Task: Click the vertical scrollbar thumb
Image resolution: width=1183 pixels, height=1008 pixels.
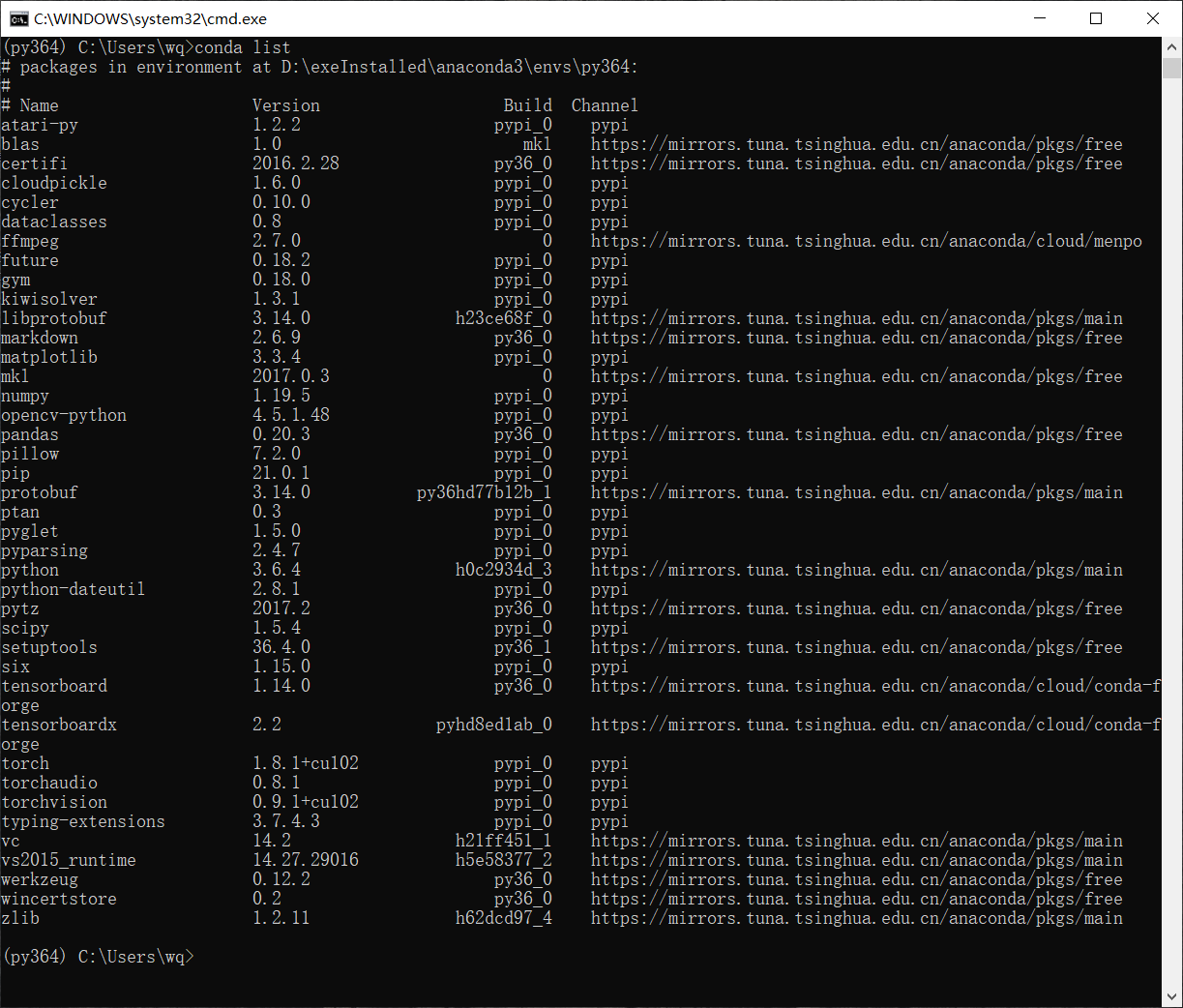Action: pos(1171,68)
